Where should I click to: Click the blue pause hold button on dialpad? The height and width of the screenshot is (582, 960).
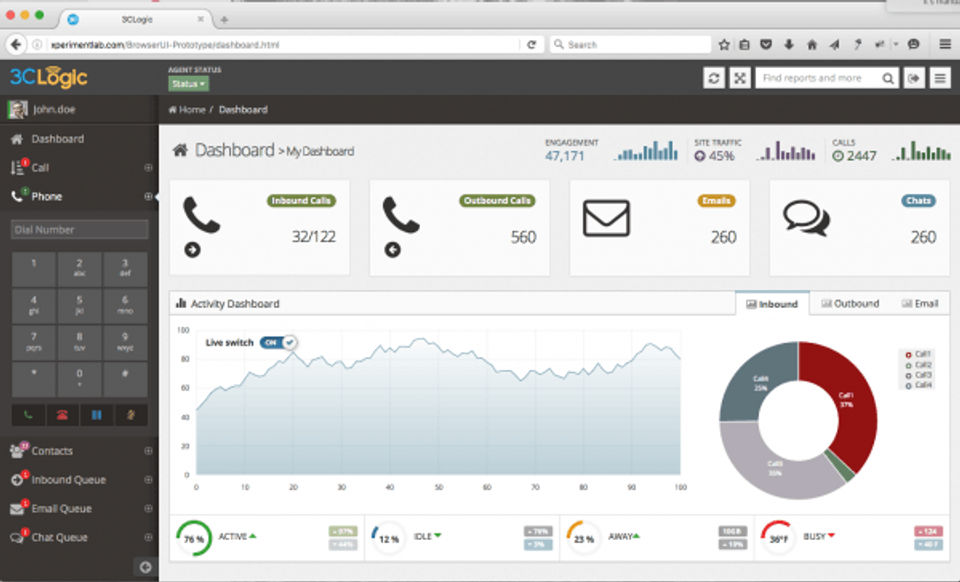point(97,415)
